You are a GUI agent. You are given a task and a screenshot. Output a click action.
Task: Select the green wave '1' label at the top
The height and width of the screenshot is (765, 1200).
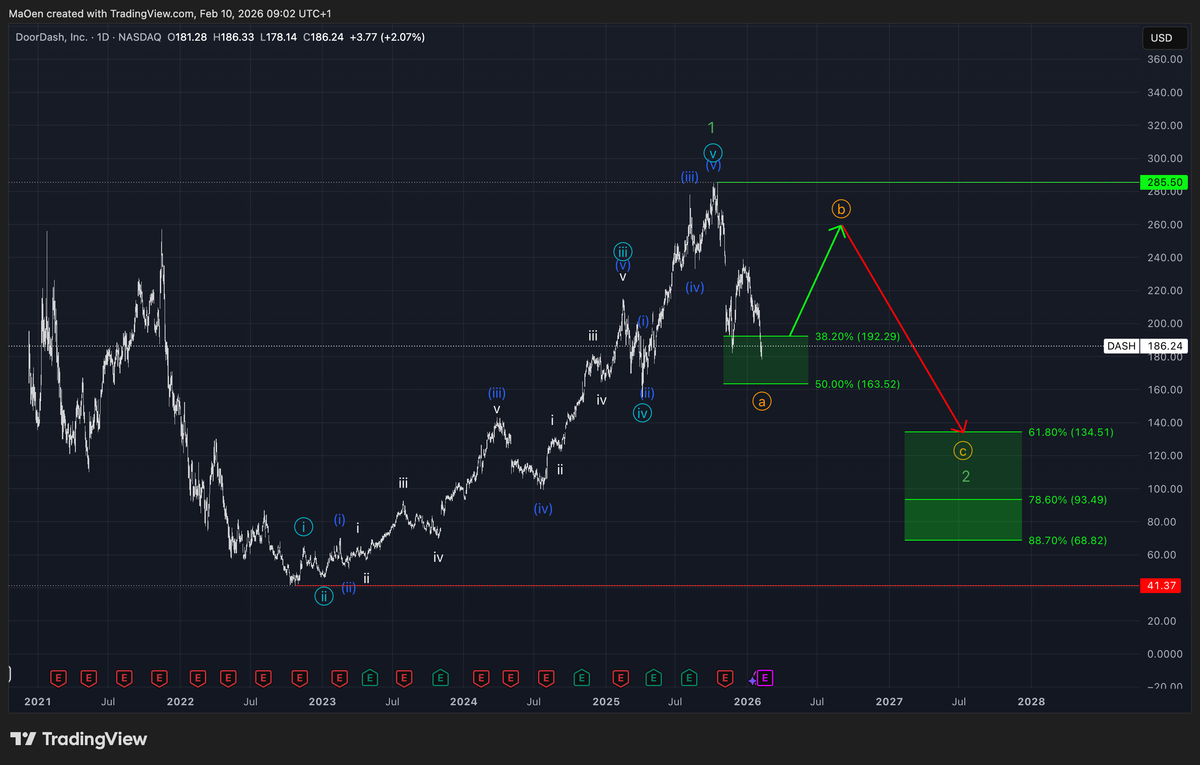711,127
